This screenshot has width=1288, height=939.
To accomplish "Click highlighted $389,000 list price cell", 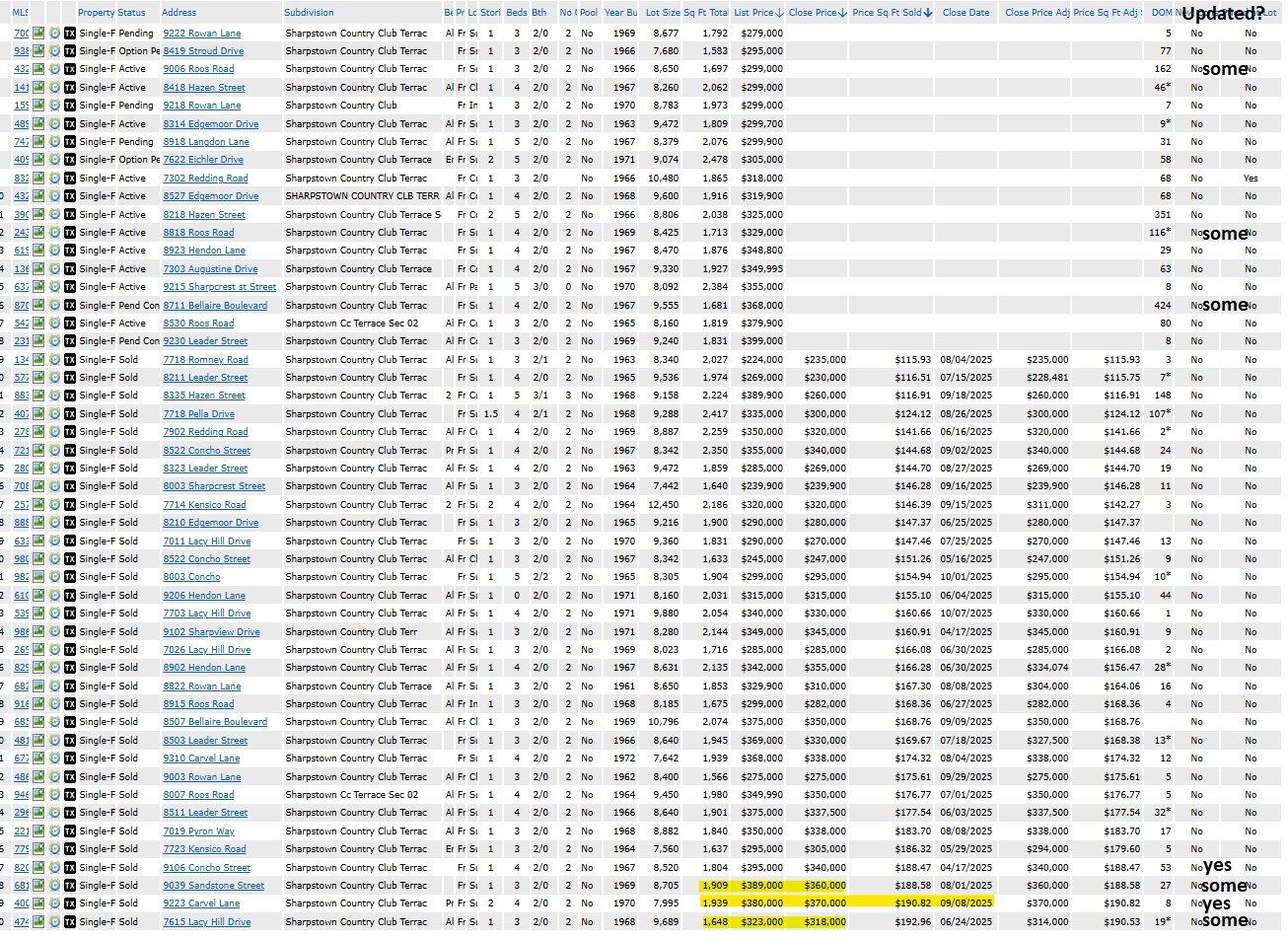I will click(x=762, y=886).
